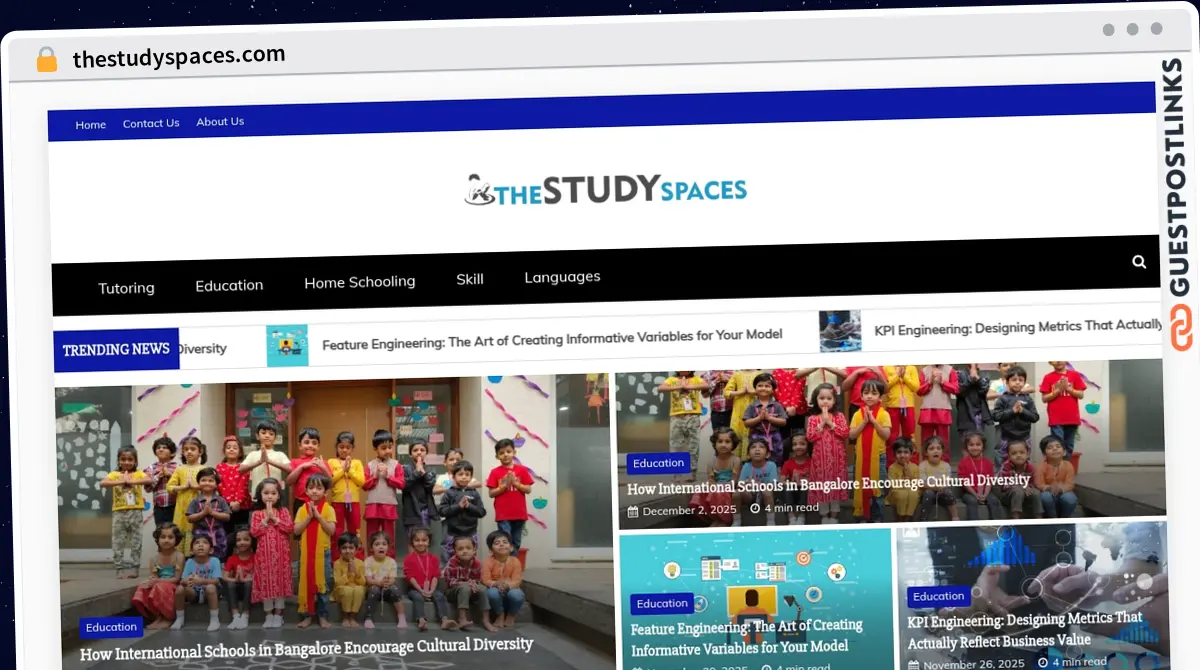
Task: Open the Skill category
Action: coord(470,279)
